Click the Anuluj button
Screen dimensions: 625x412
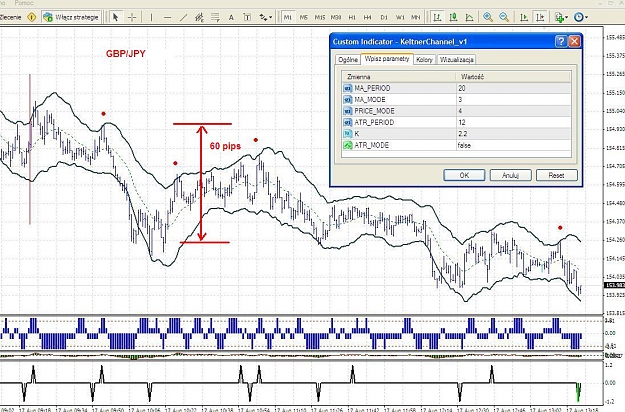pyautogui.click(x=510, y=175)
